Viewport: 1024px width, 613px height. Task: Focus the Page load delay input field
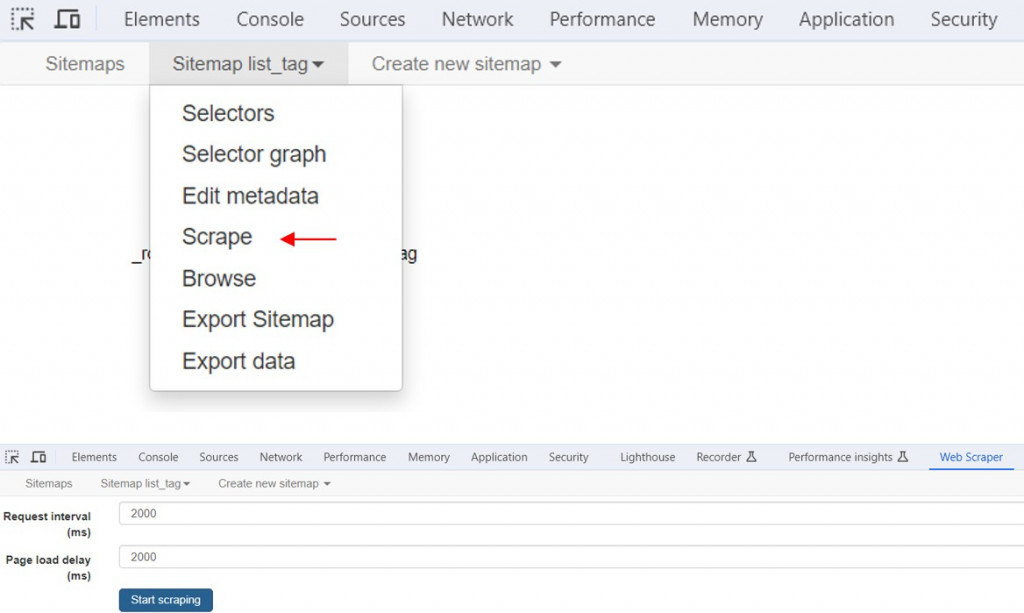[570, 557]
